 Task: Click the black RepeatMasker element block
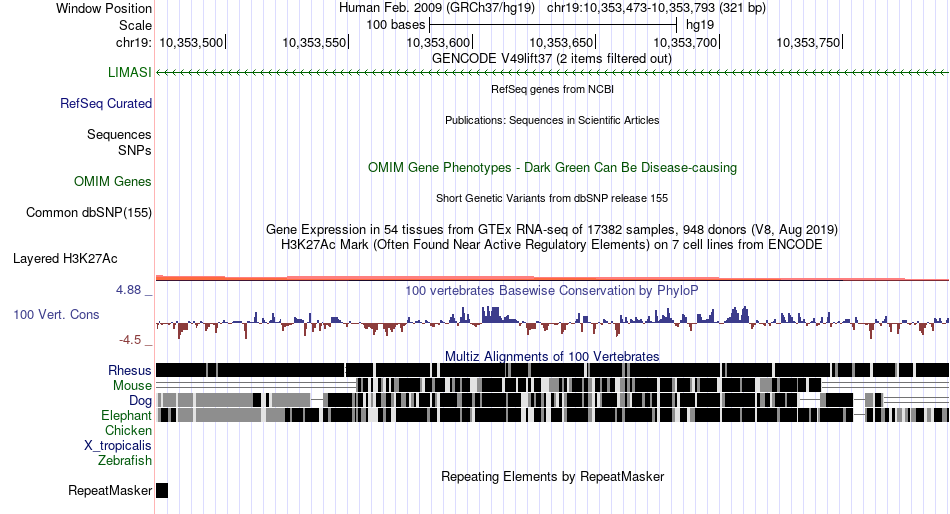click(x=162, y=490)
